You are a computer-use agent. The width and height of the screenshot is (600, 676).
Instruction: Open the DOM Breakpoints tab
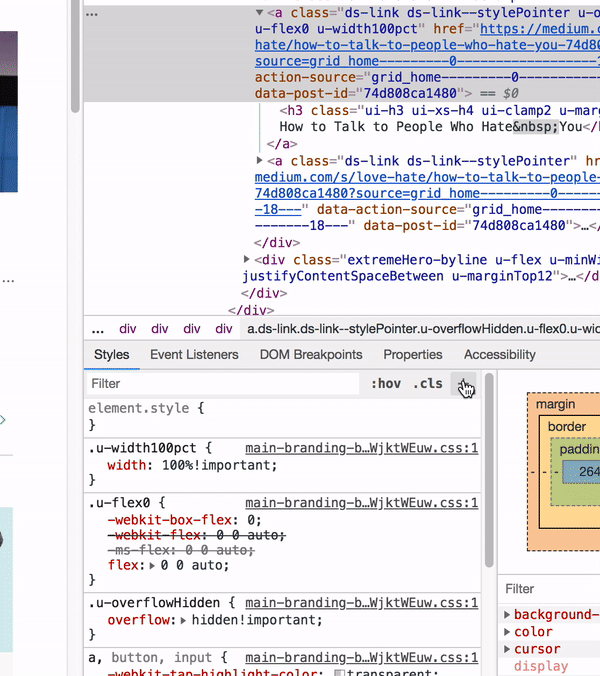pyautogui.click(x=311, y=354)
